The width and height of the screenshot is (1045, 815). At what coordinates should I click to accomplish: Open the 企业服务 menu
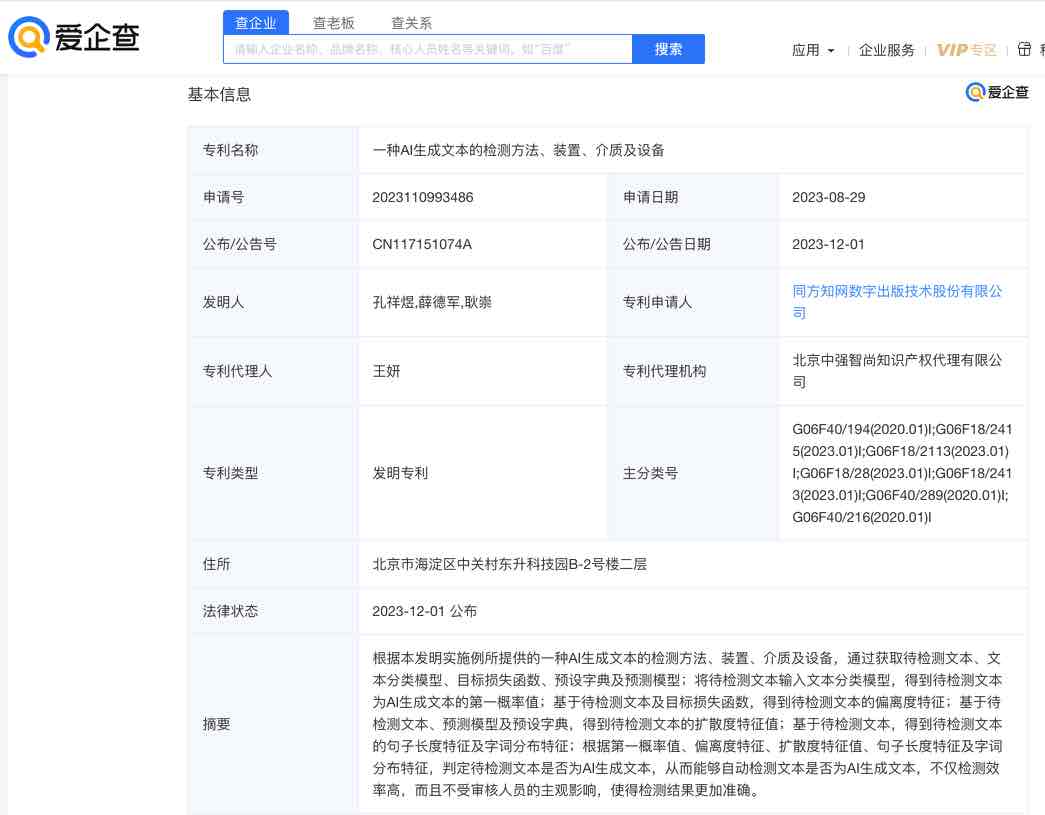point(886,50)
